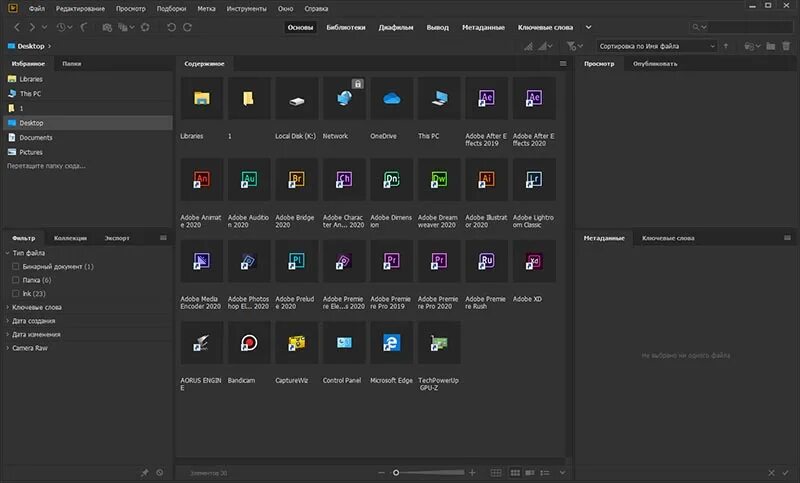Switch to the Папки panel tab
800x483 pixels.
click(x=71, y=64)
